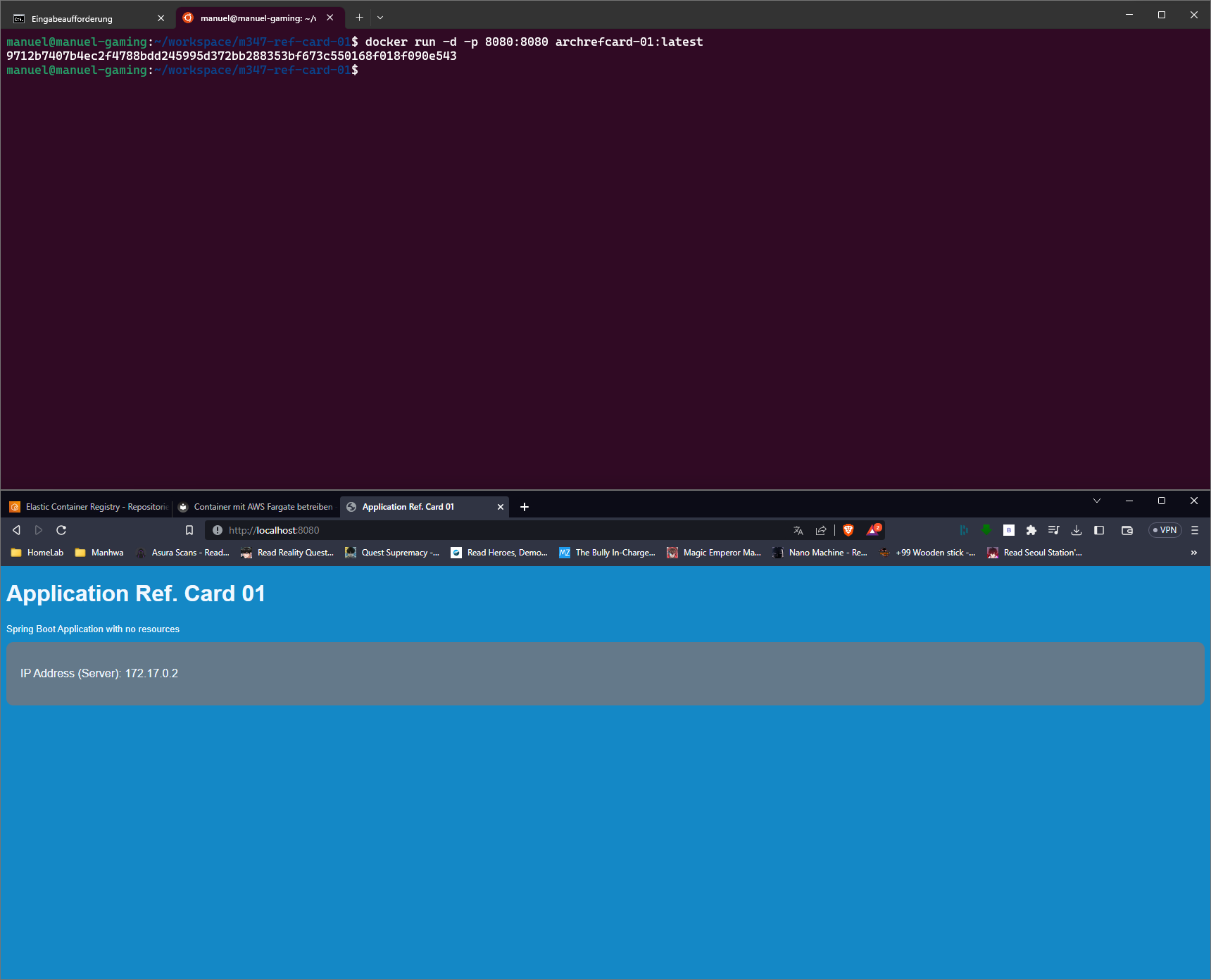Toggle the VPN button
The image size is (1211, 980).
1165,530
